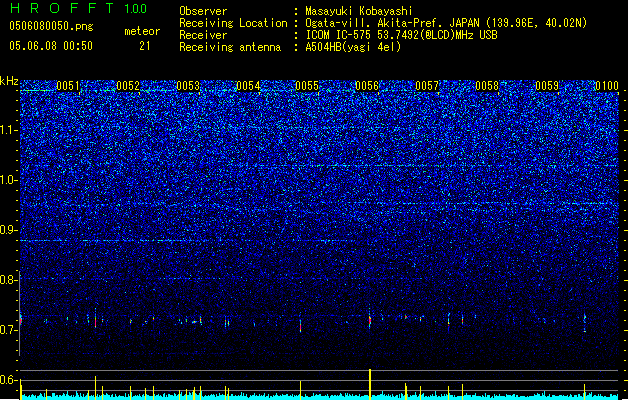The width and height of the screenshot is (629, 400).
Task: Click the 0100 time marker
Action: [x=607, y=85]
